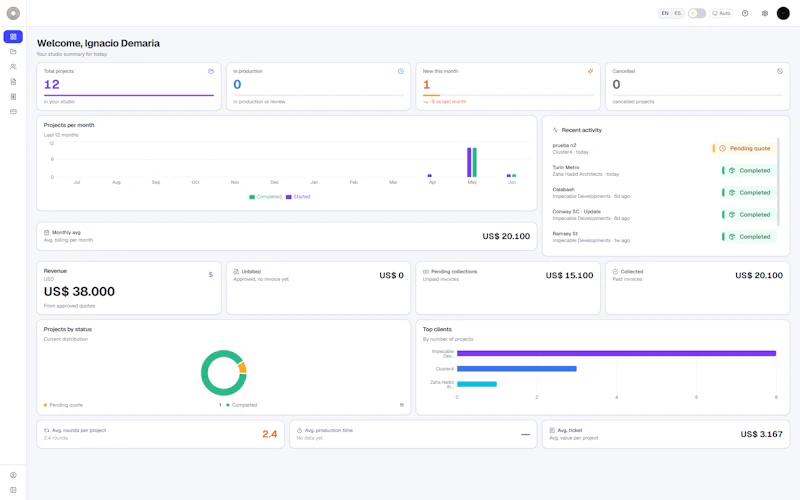Click the Collected amount US$ 20.100
The height and width of the screenshot is (500, 800).
point(759,276)
